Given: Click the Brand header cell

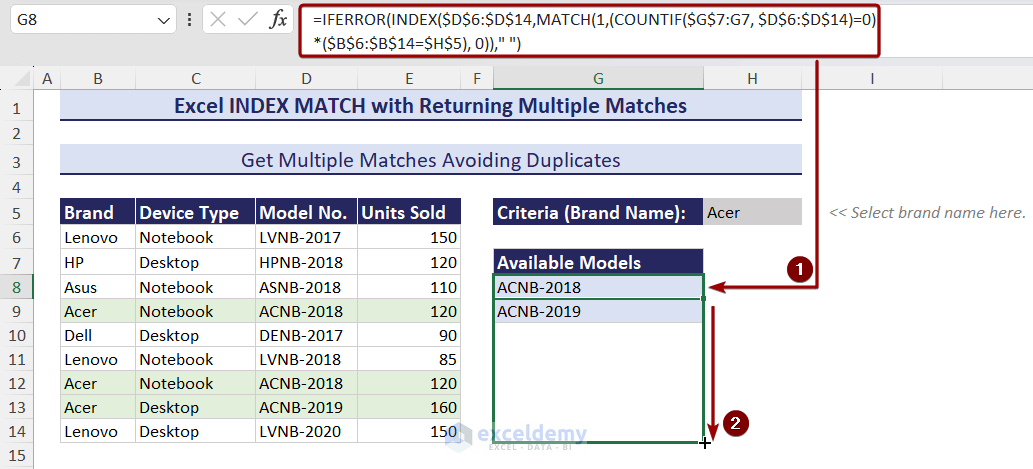Looking at the screenshot, I should point(97,212).
